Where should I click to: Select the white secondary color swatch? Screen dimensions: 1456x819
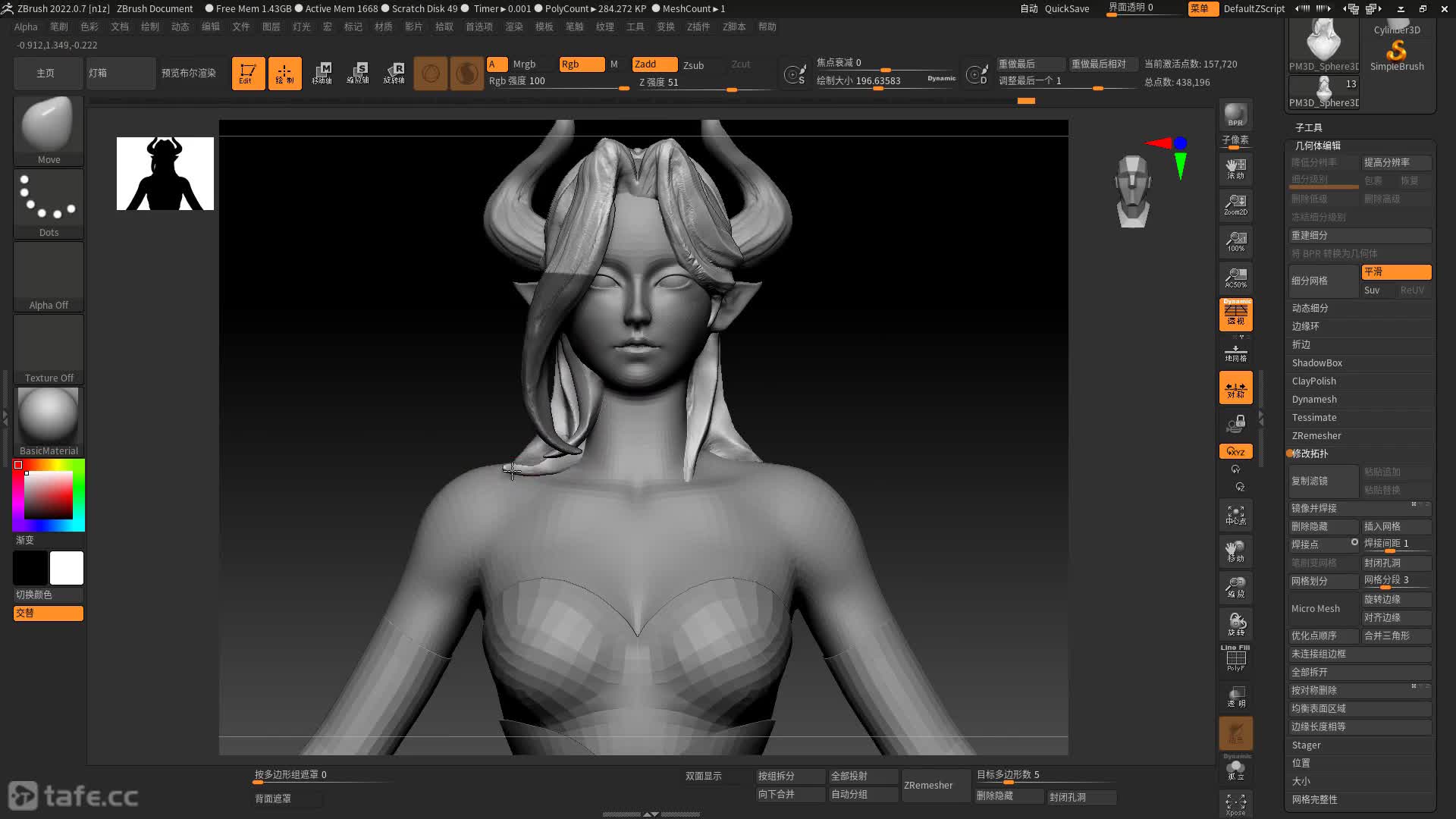[x=67, y=568]
